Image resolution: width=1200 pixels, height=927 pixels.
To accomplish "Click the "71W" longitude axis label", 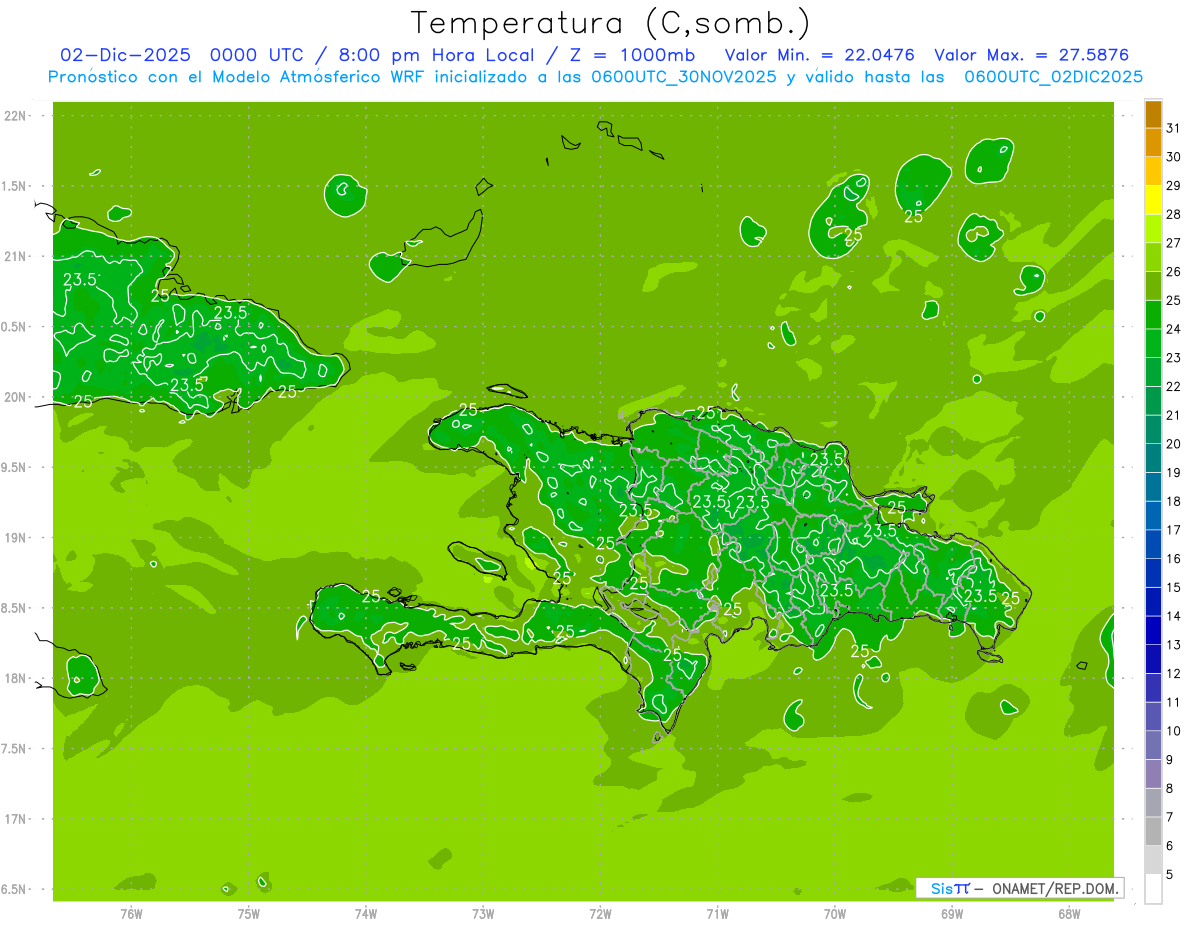I will click(717, 914).
